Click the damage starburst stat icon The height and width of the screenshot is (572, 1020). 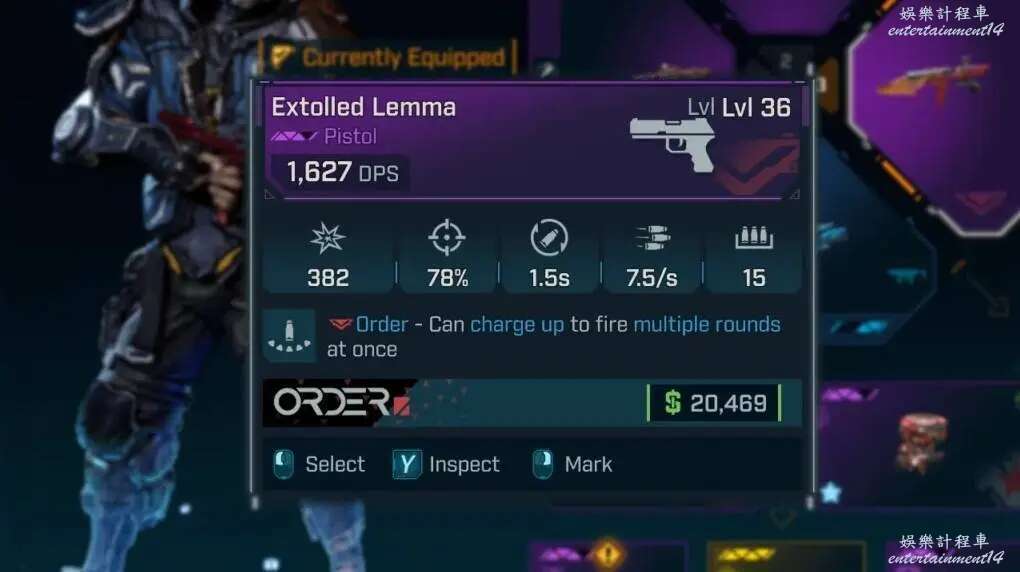pos(327,238)
